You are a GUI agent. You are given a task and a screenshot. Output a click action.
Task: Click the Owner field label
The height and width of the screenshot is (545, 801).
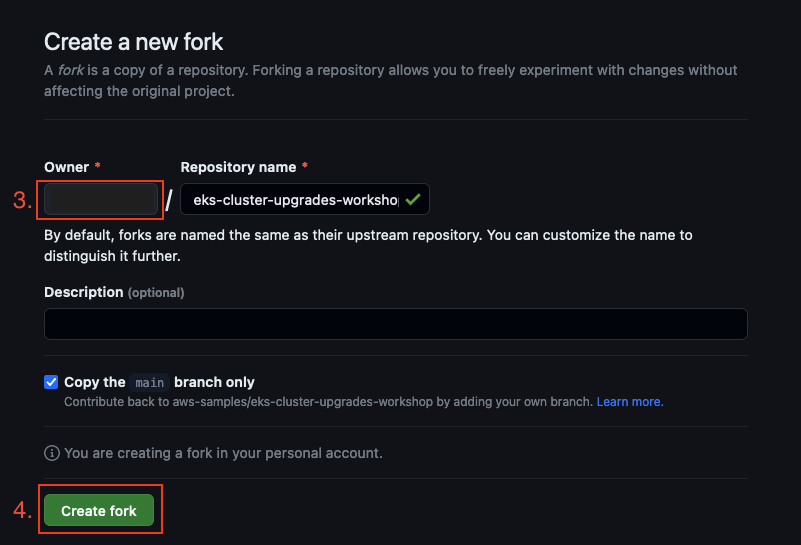66,167
